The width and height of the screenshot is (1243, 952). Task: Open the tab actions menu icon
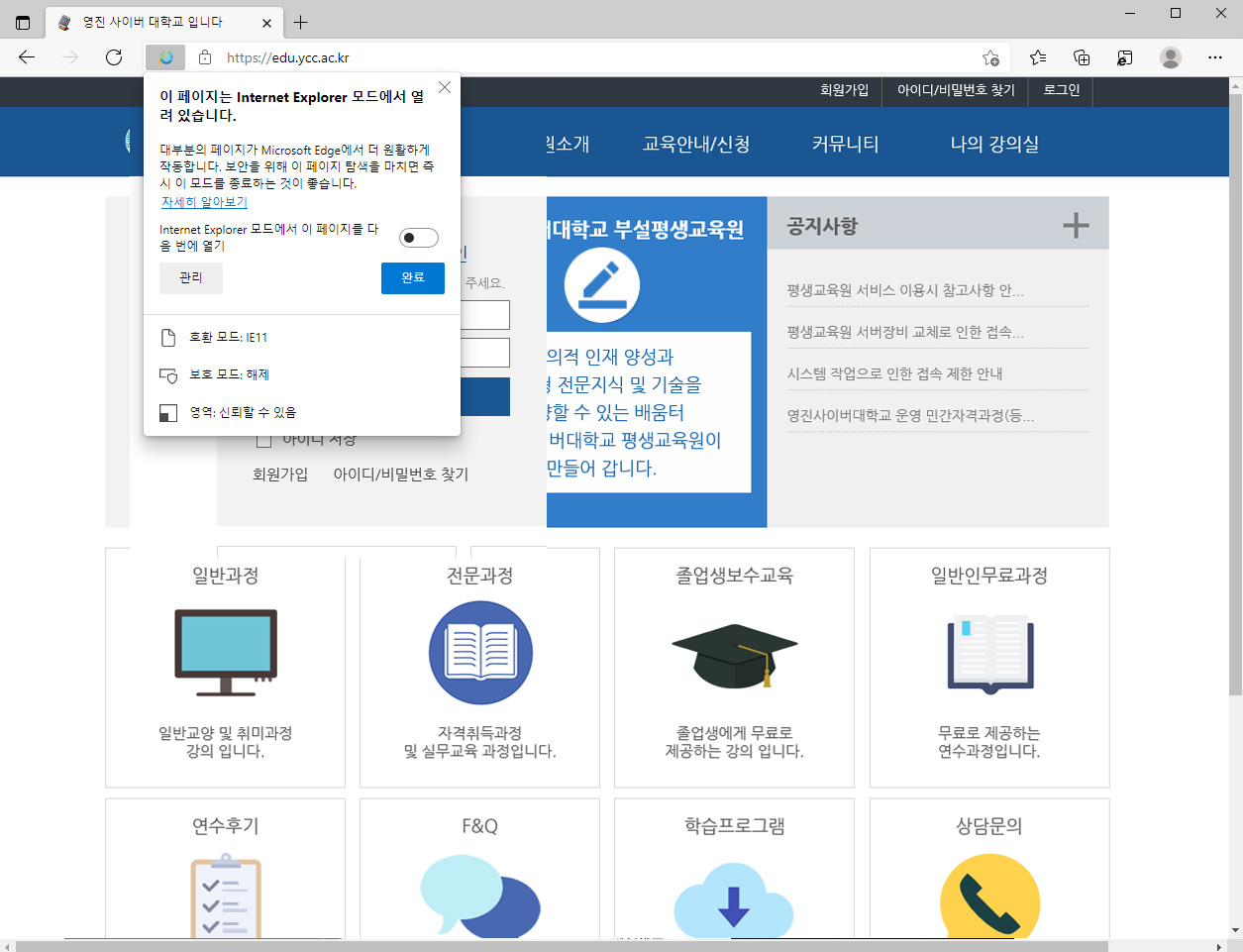pos(23,22)
